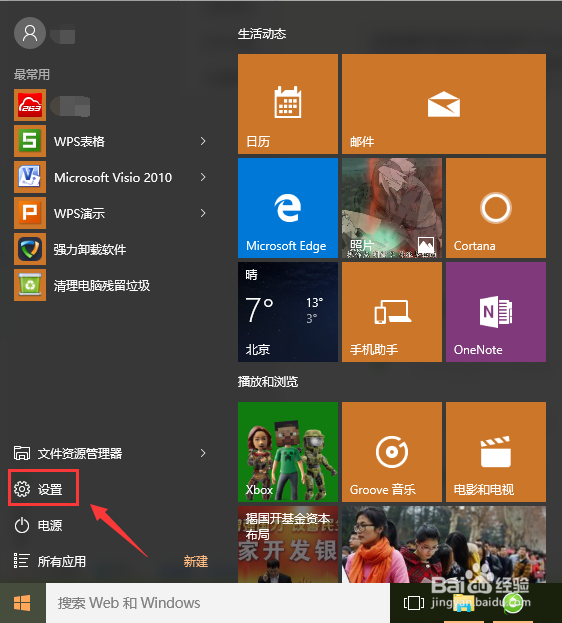Expand 文件资源管理器 jump list arrow
This screenshot has height=623, width=562.
203,453
